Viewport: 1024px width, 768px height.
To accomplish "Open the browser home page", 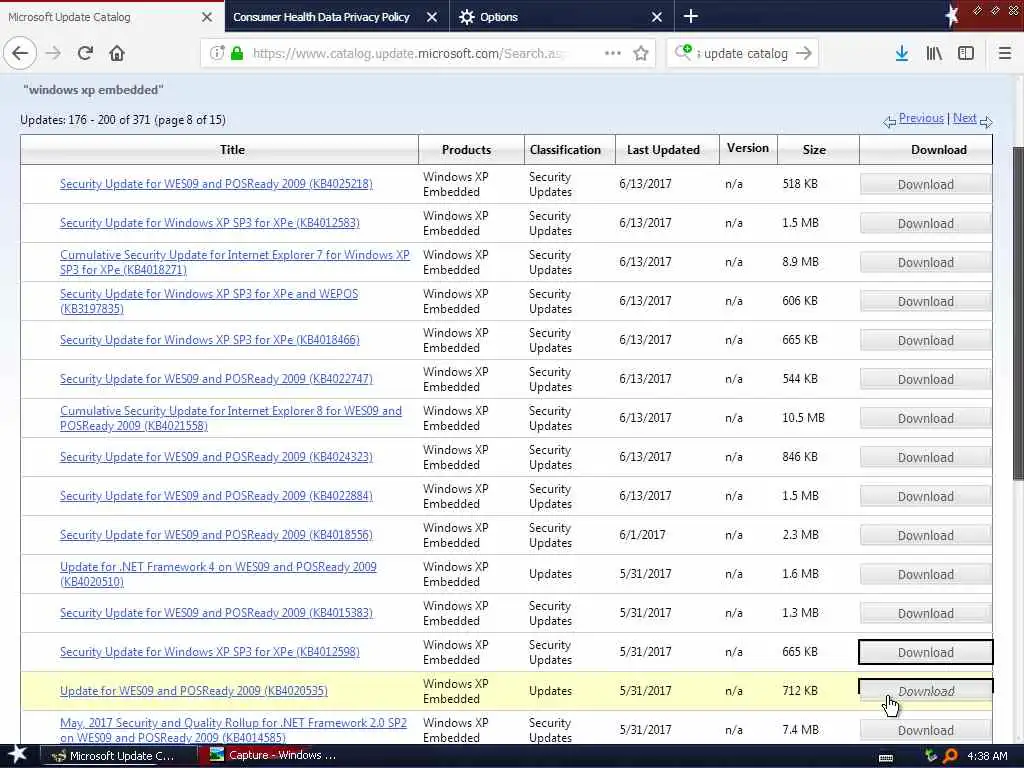I will 117,54.
